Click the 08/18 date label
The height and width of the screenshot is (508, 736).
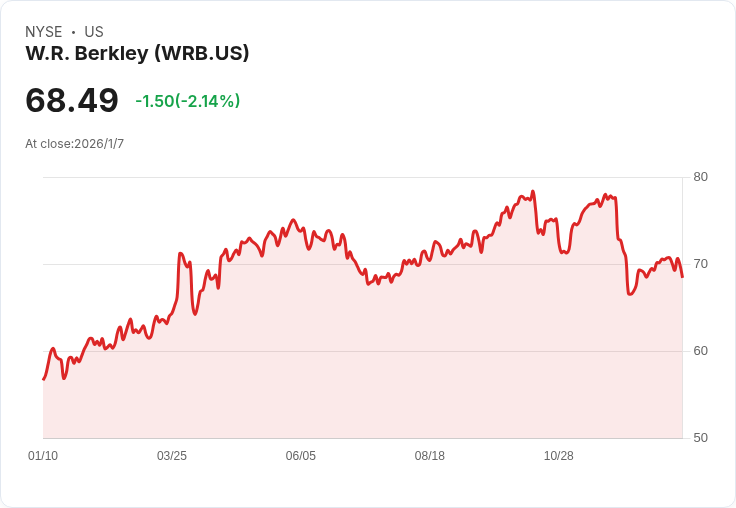tap(429, 455)
